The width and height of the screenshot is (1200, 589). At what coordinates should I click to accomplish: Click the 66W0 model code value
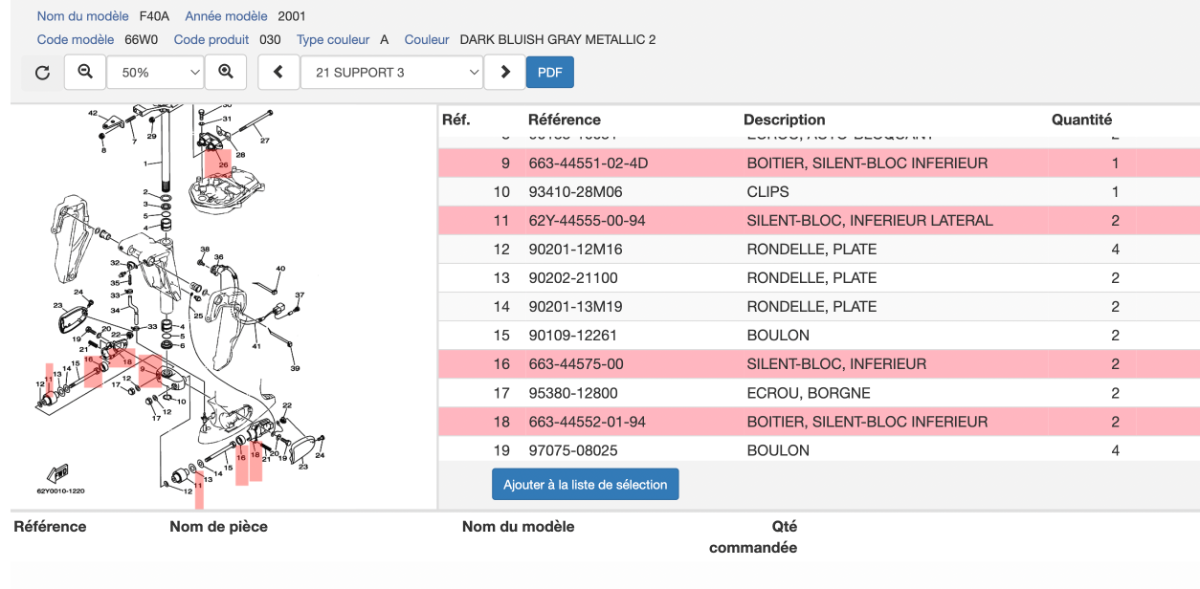click(143, 40)
